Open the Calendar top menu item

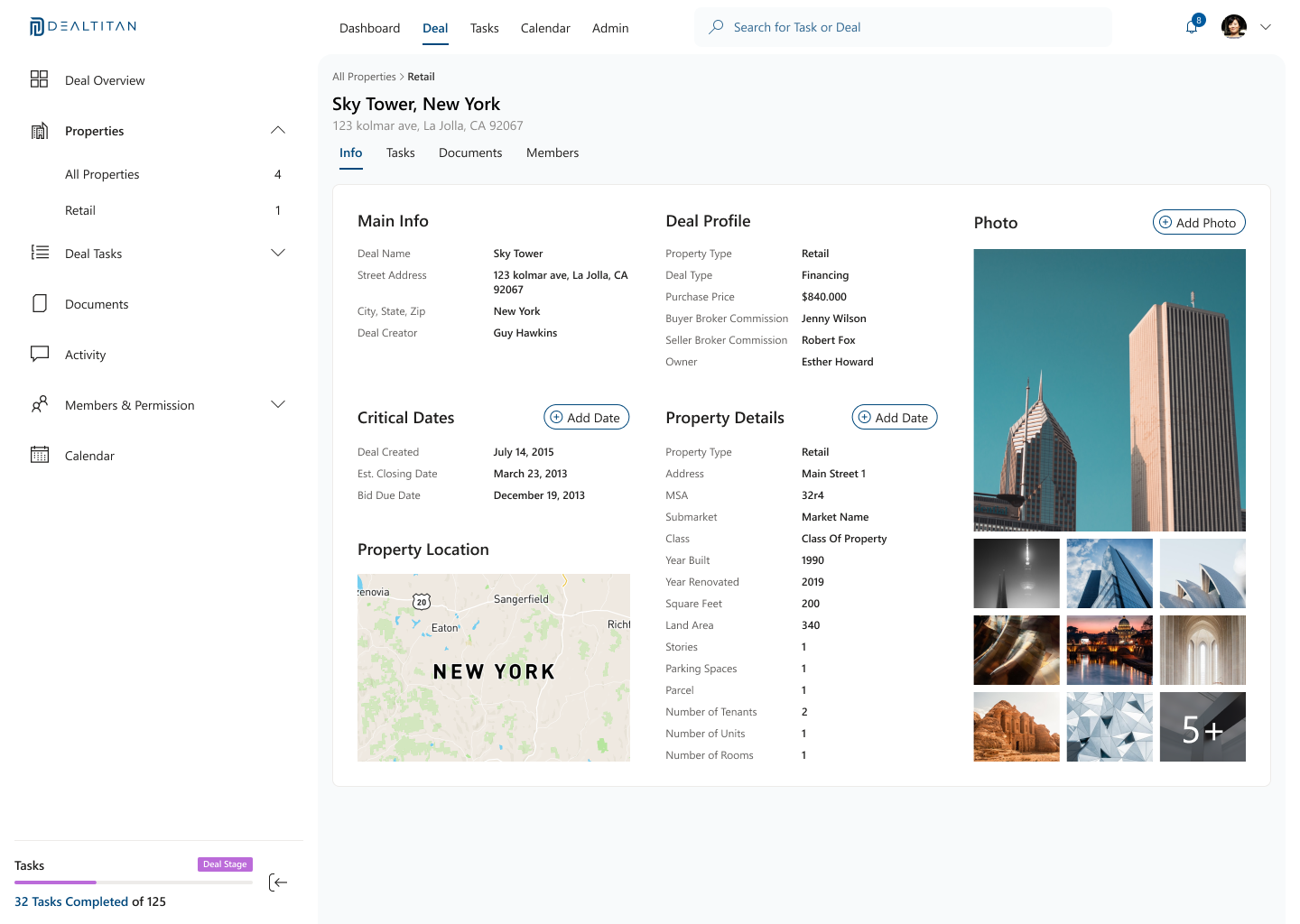coord(545,28)
